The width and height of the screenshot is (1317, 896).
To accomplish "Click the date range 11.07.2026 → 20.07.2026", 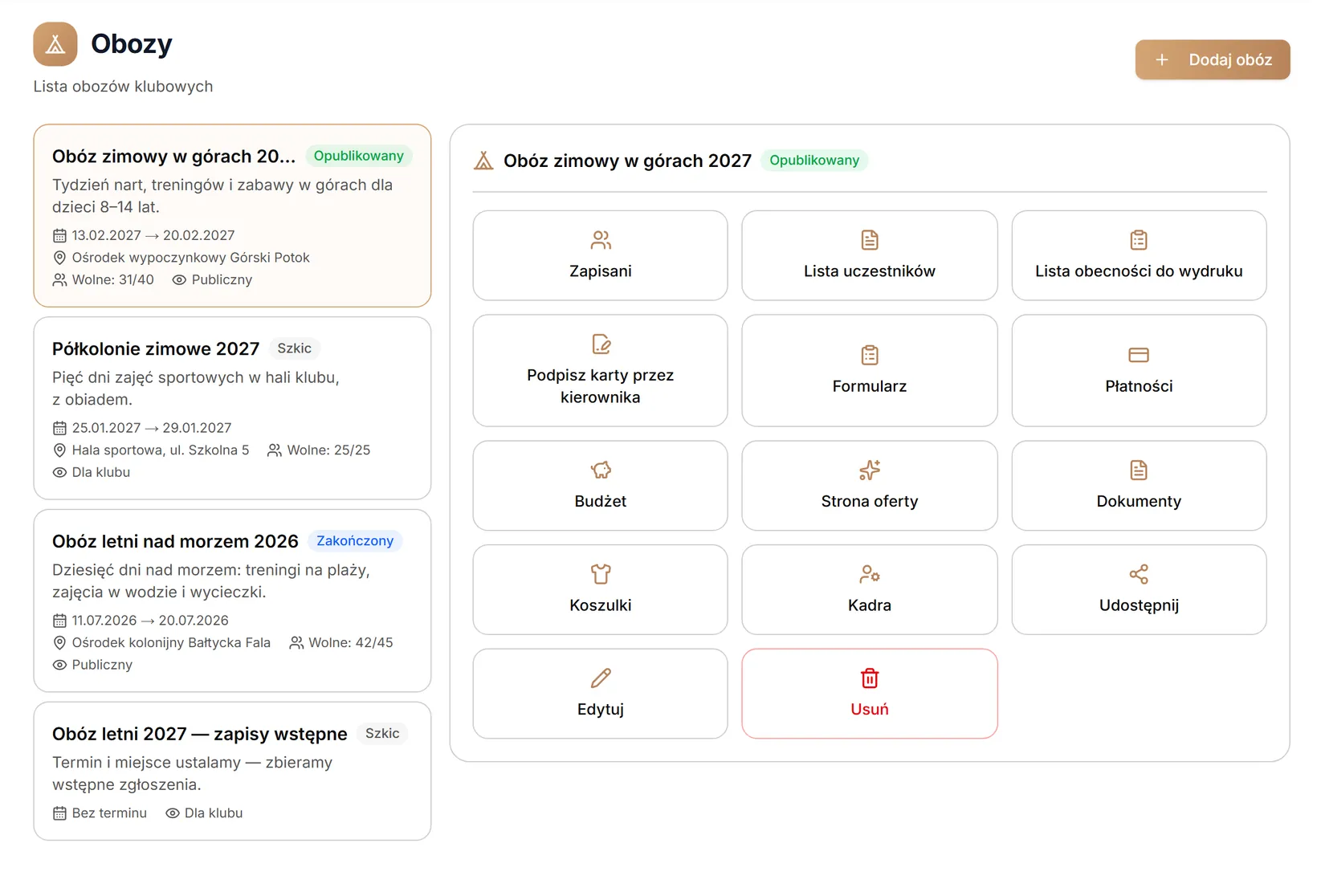I will [x=150, y=621].
